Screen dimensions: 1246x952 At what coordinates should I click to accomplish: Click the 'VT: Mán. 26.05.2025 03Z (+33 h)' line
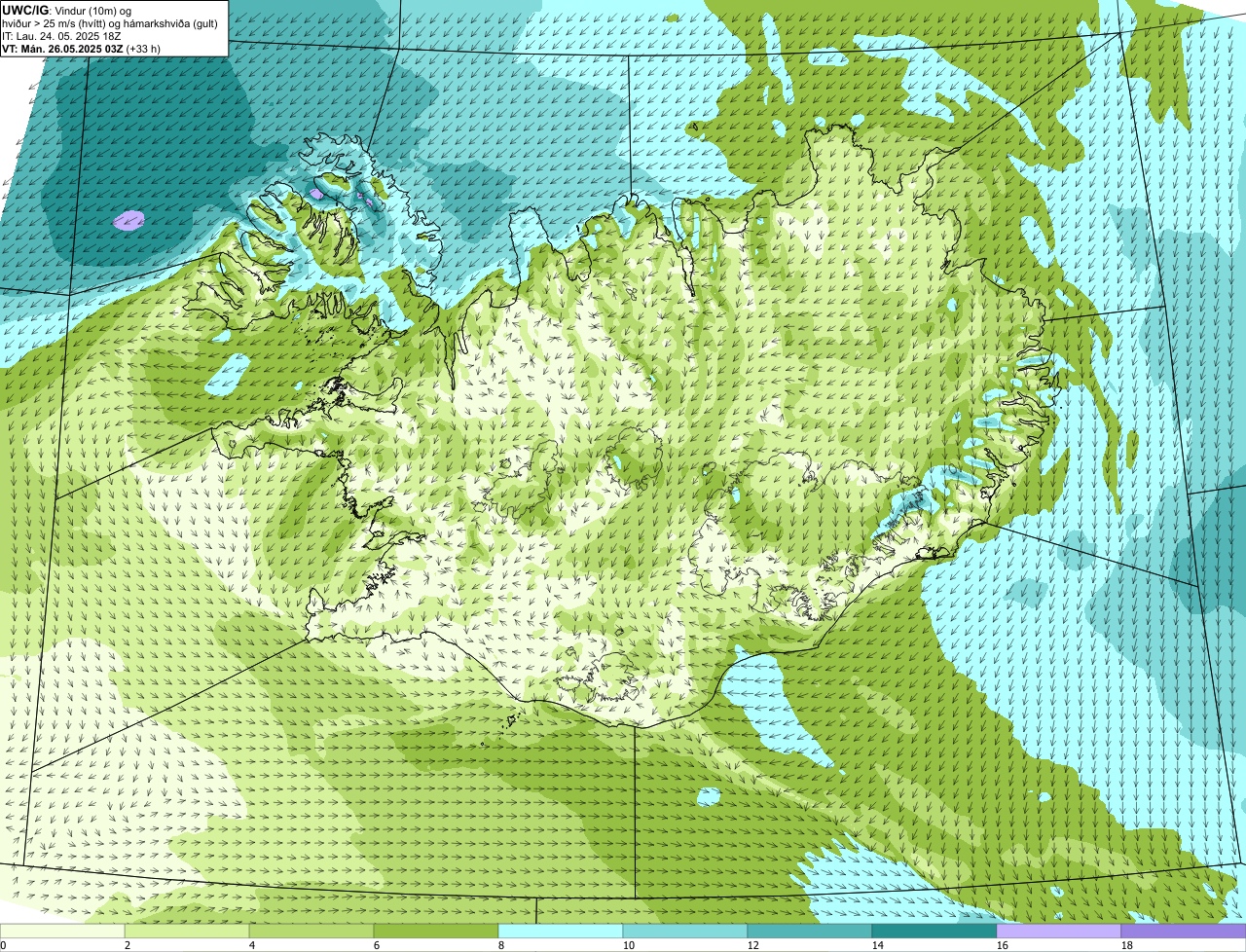point(81,48)
